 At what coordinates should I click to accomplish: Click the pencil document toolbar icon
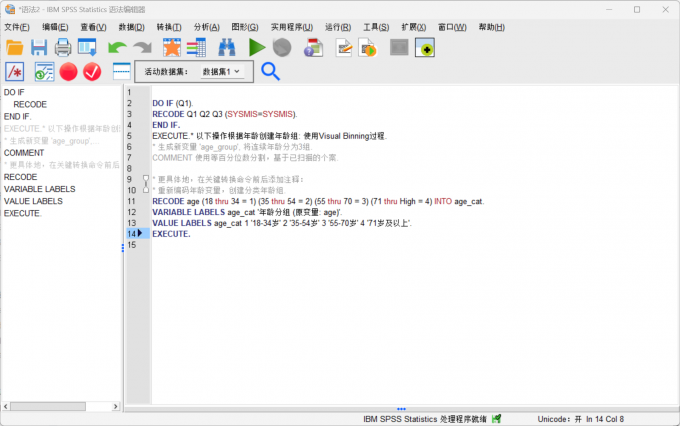pyautogui.click(x=344, y=47)
